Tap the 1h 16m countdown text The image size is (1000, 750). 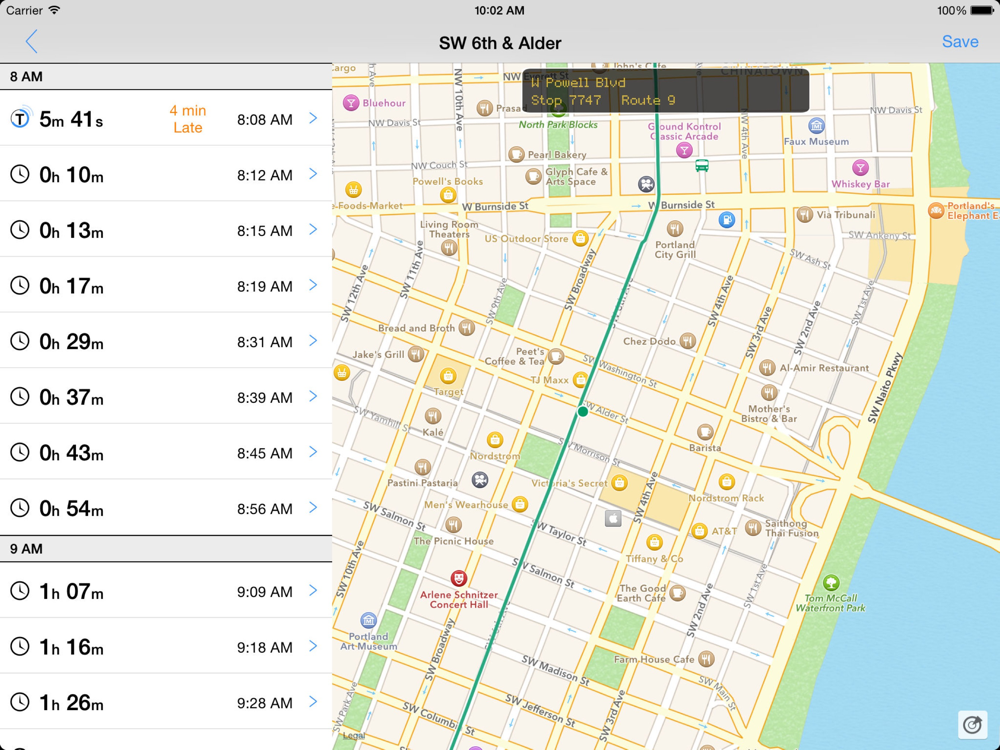tap(71, 647)
